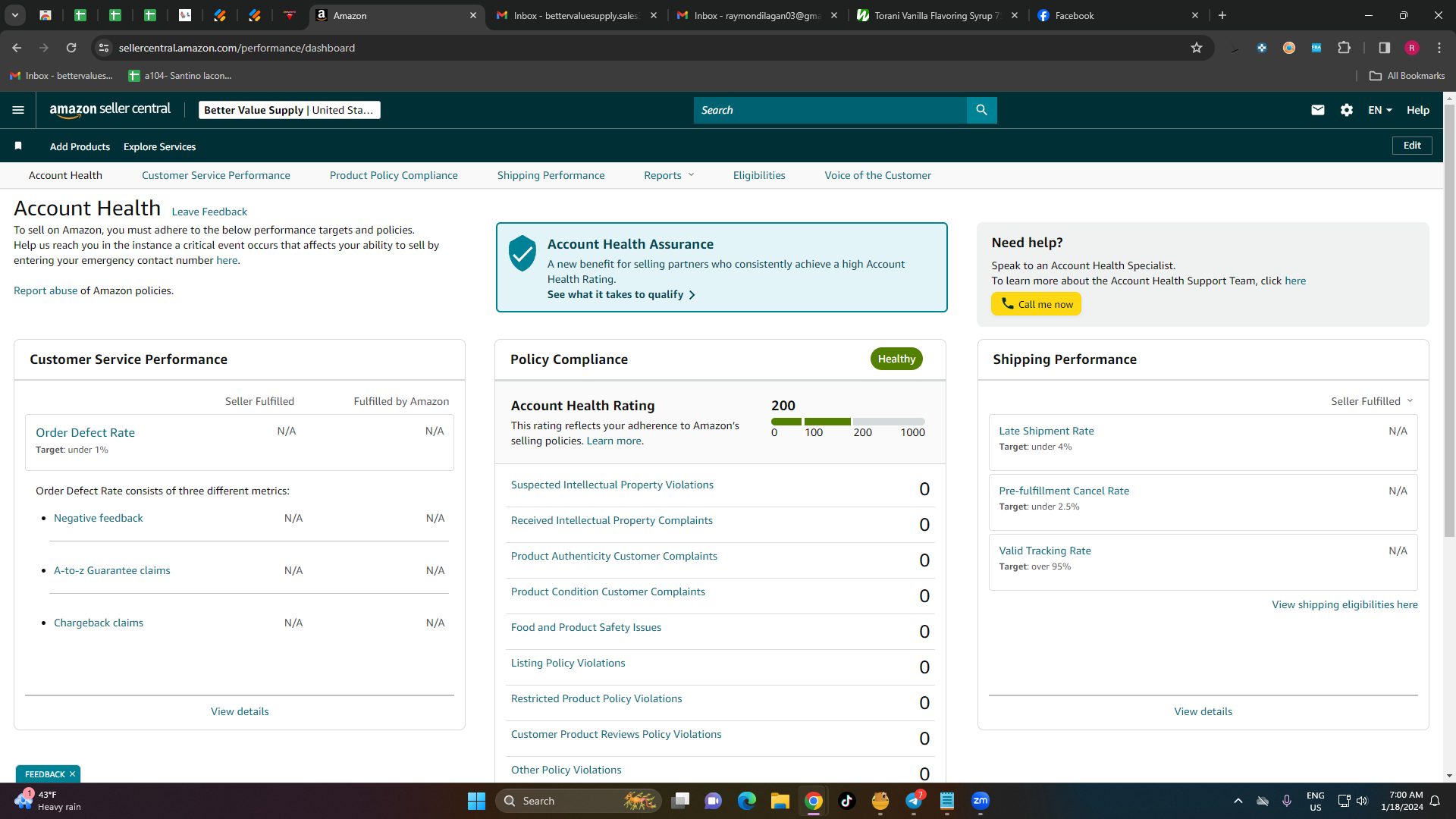This screenshot has width=1456, height=819.
Task: Go back to the previous page
Action: tap(17, 48)
